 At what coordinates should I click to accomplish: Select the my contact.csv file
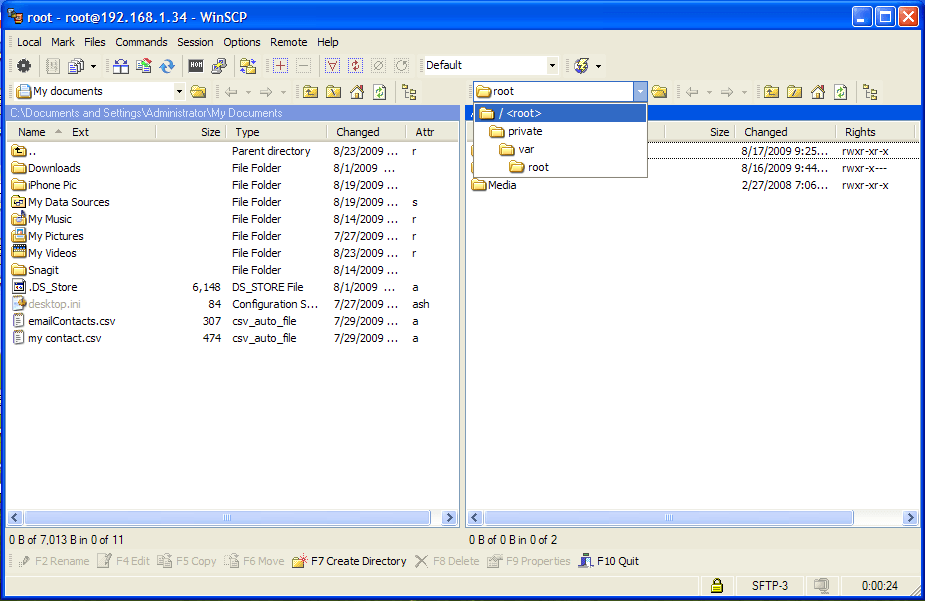[x=57, y=339]
